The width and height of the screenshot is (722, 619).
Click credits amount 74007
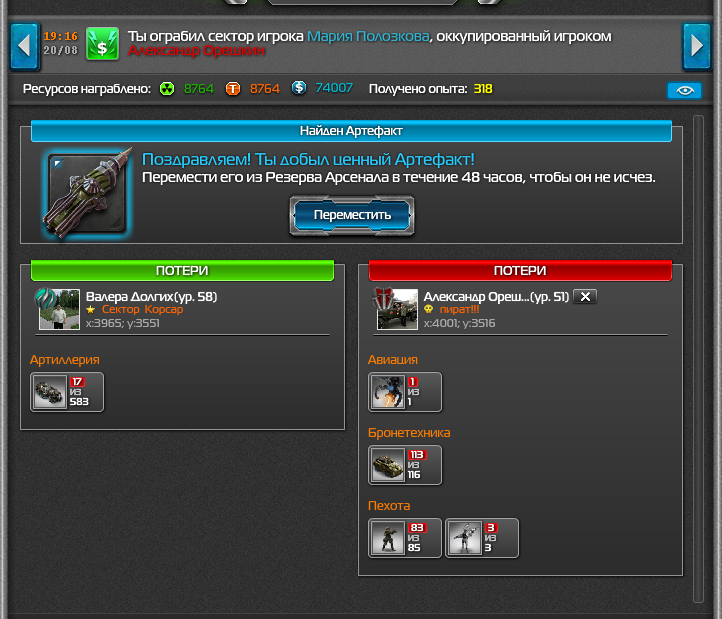pos(334,88)
